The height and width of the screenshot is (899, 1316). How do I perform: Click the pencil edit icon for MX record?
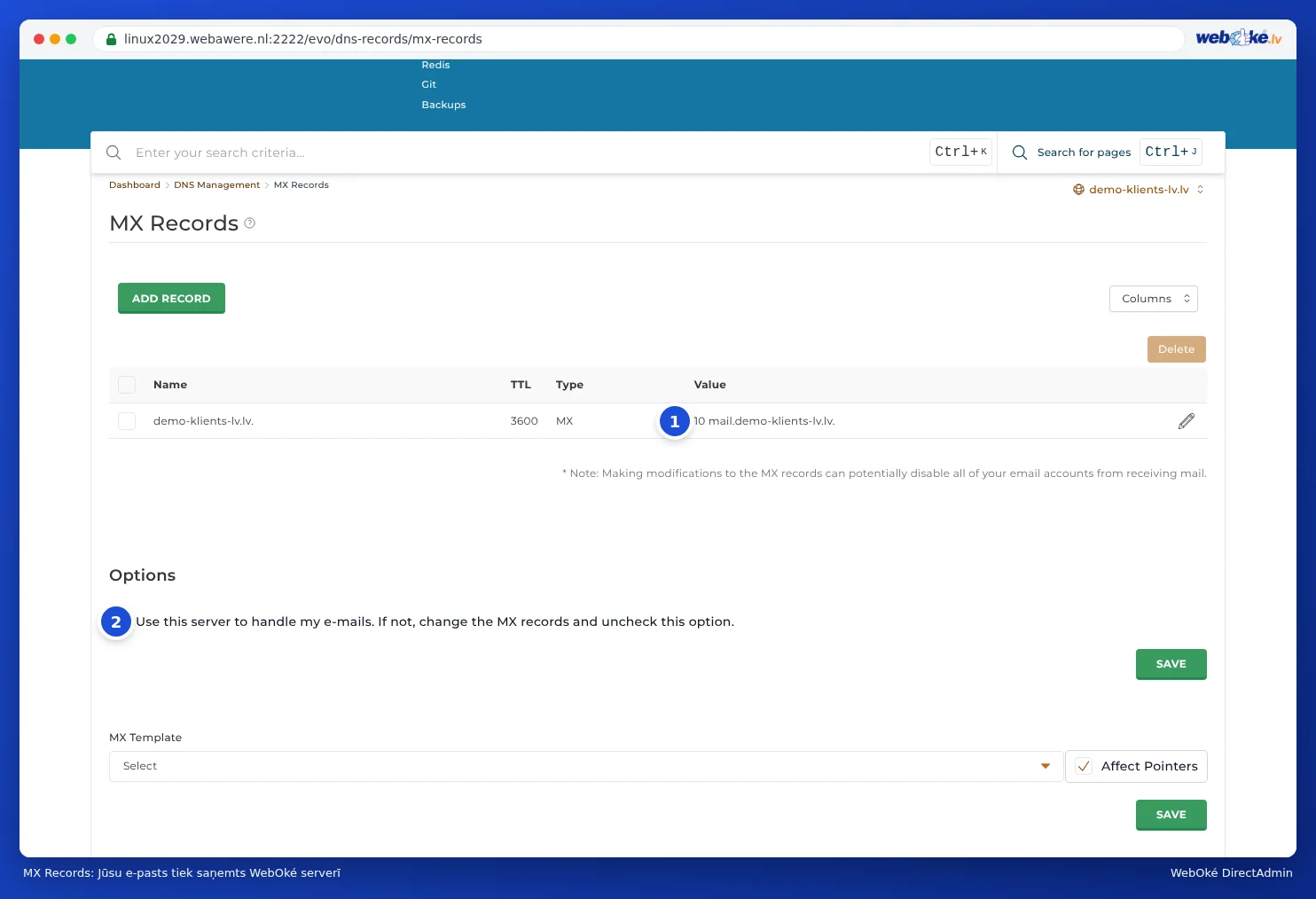tap(1187, 421)
